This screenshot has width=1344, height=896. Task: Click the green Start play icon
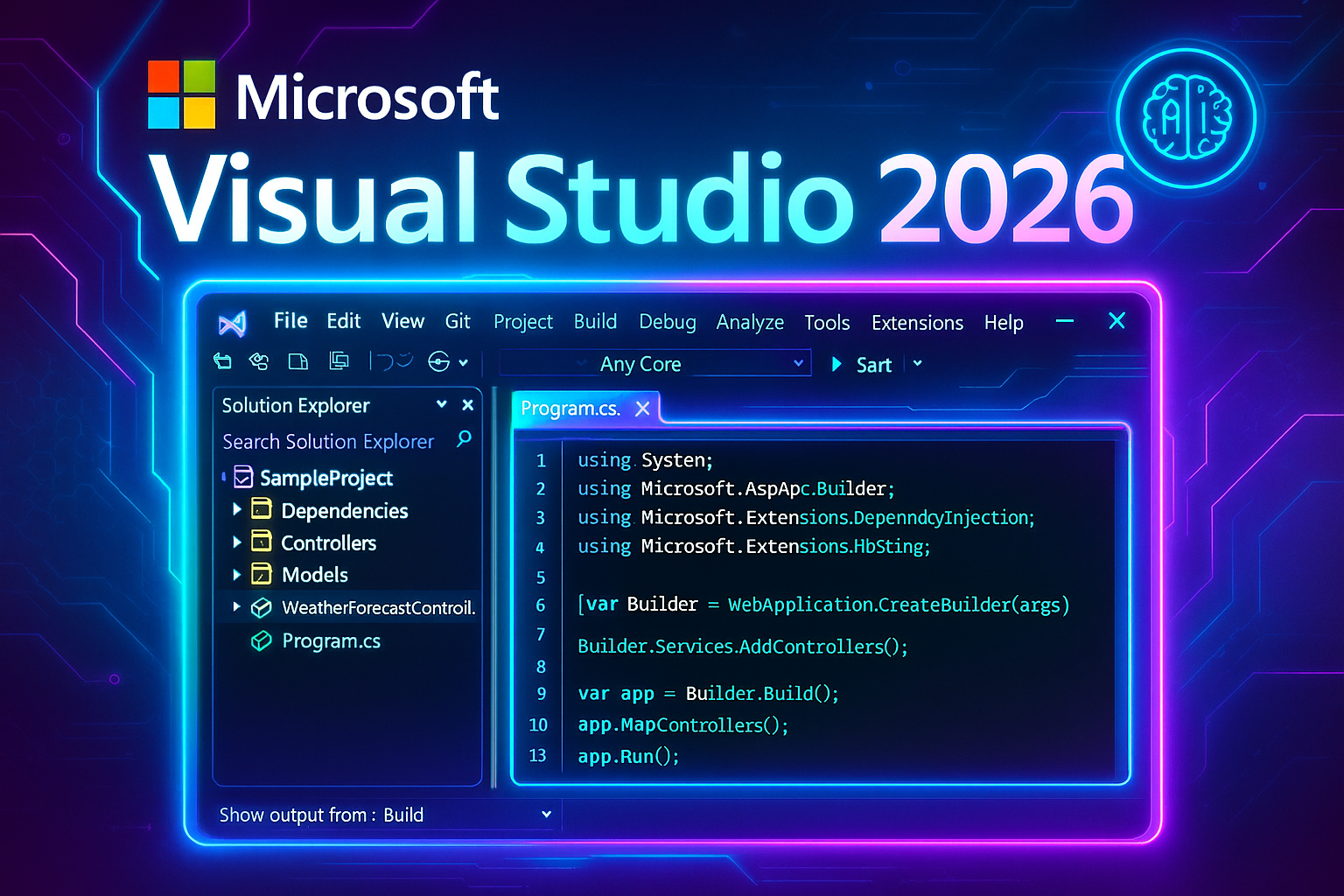pos(836,364)
